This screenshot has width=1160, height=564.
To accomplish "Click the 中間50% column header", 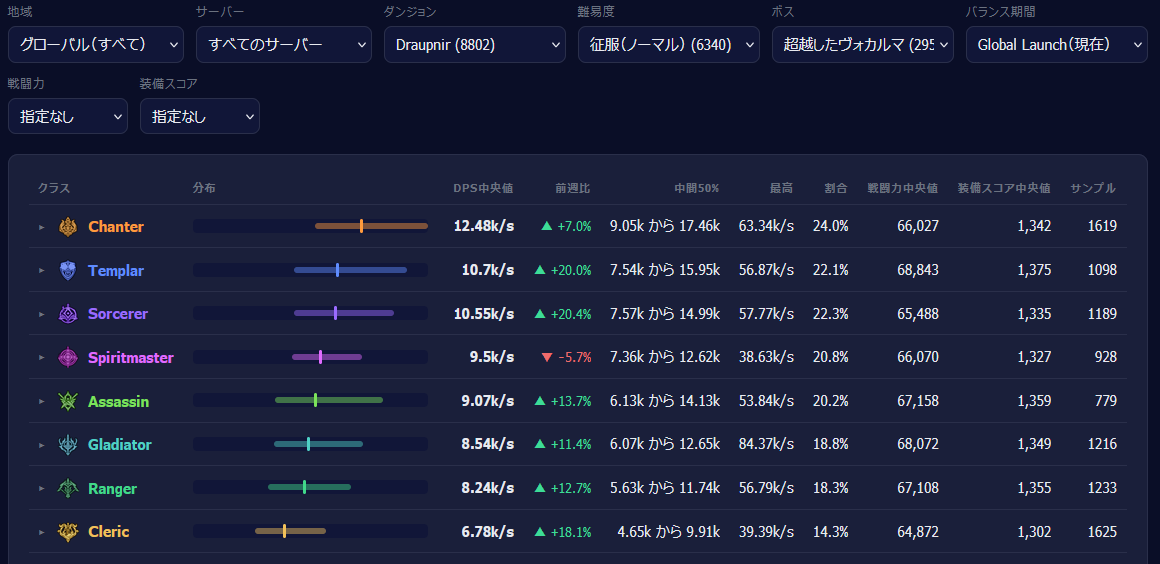I will [696, 188].
